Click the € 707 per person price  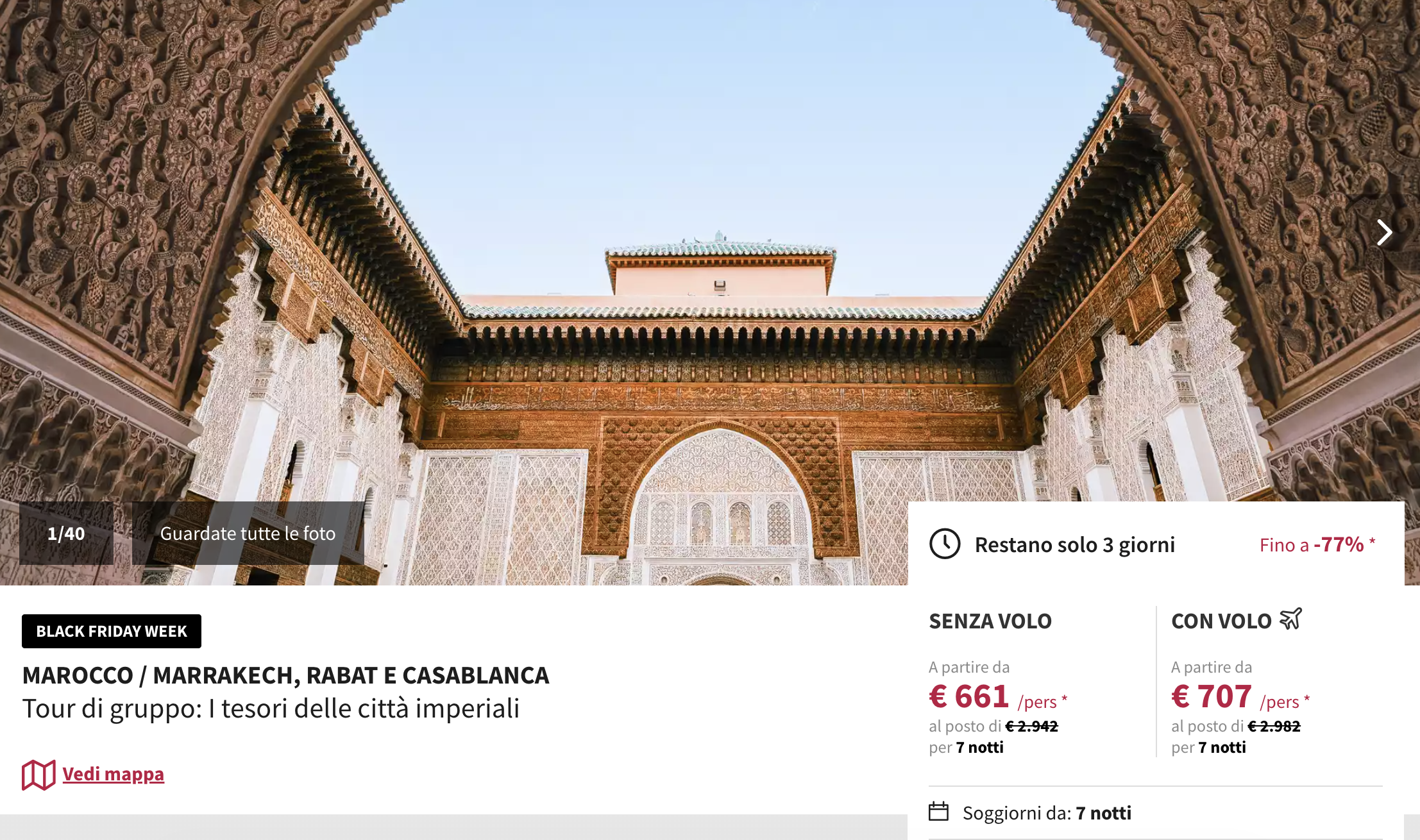pyautogui.click(x=1240, y=697)
